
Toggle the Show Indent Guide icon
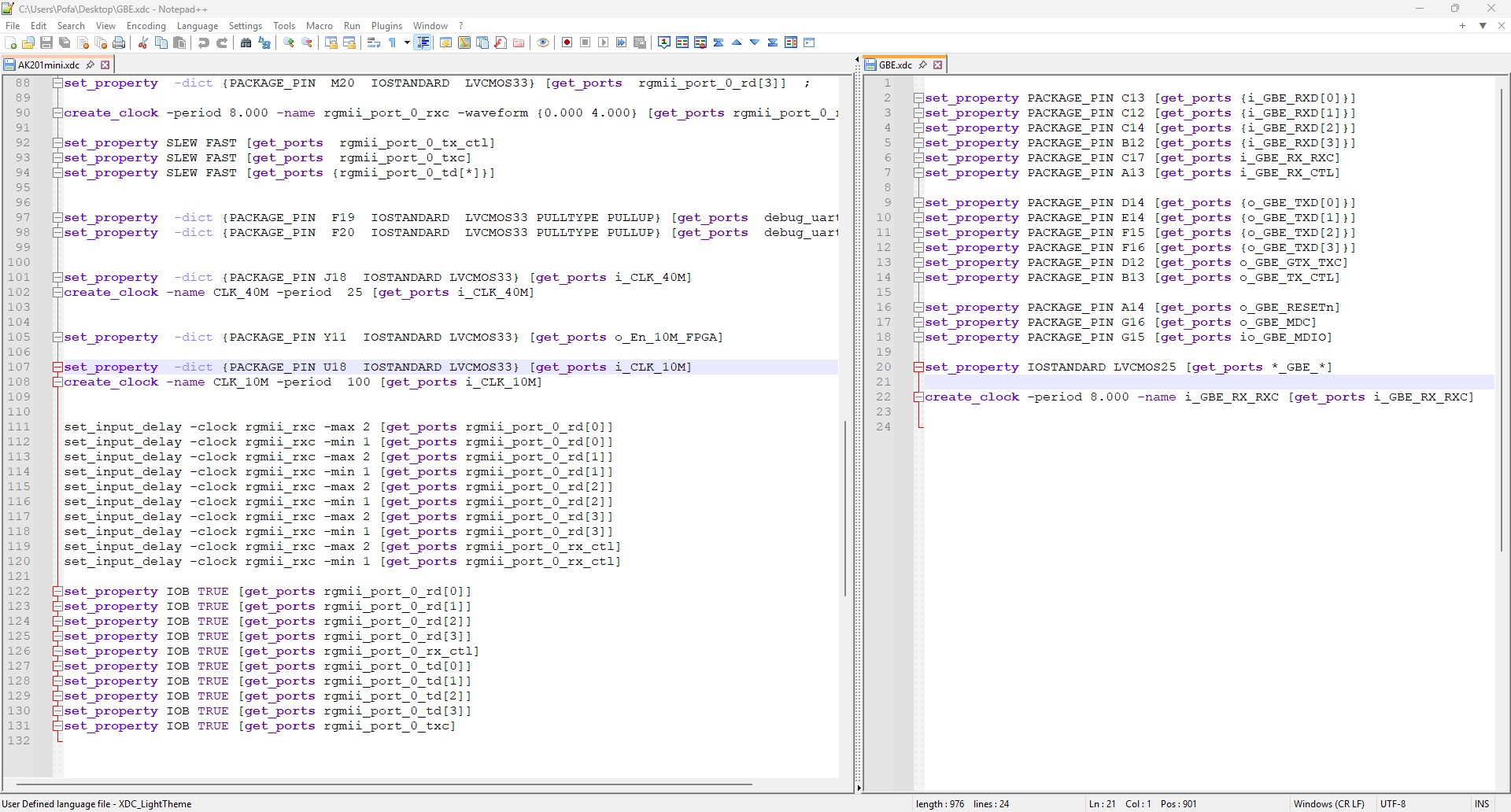pos(423,42)
